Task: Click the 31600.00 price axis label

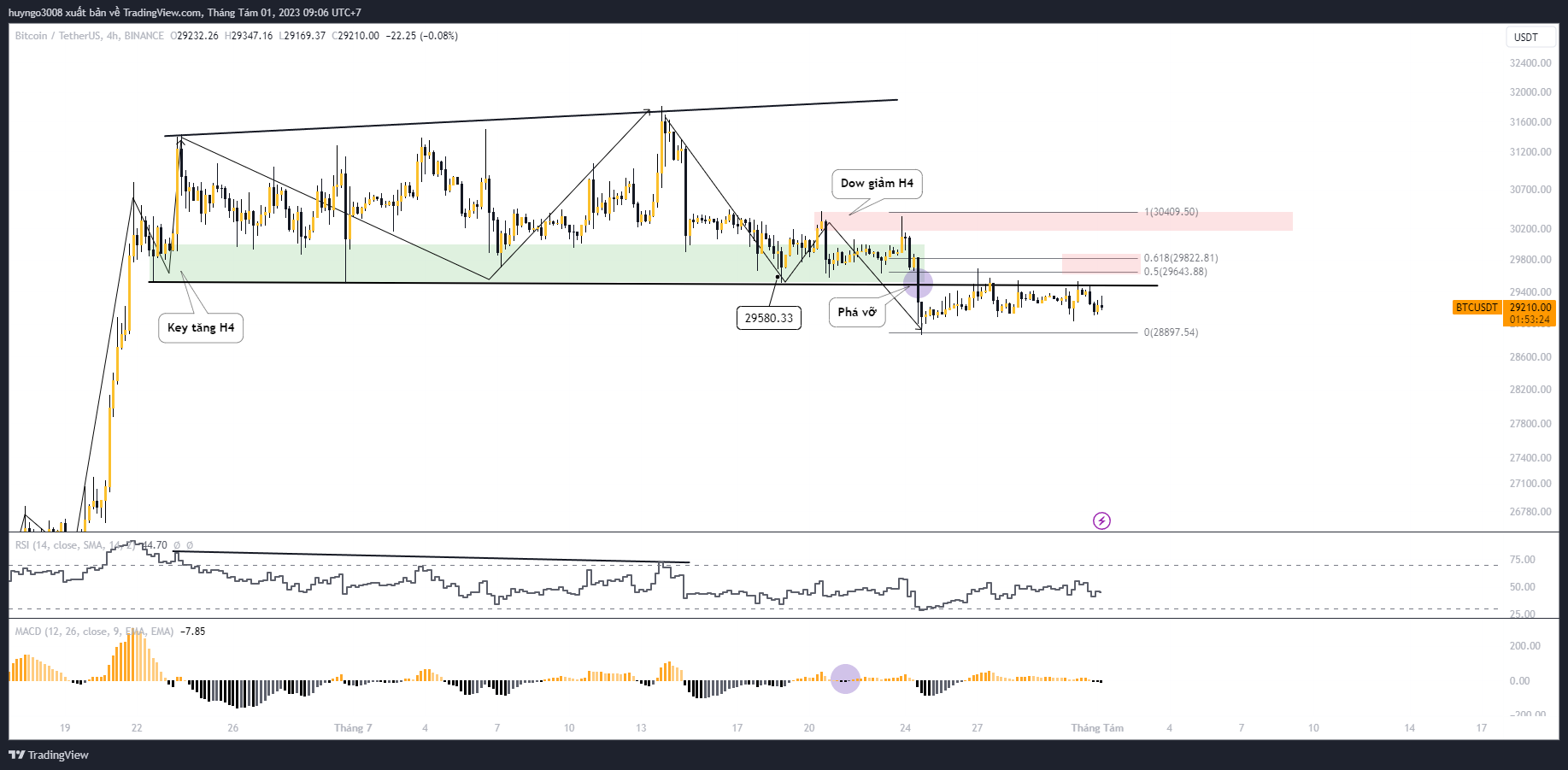Action: (1530, 122)
